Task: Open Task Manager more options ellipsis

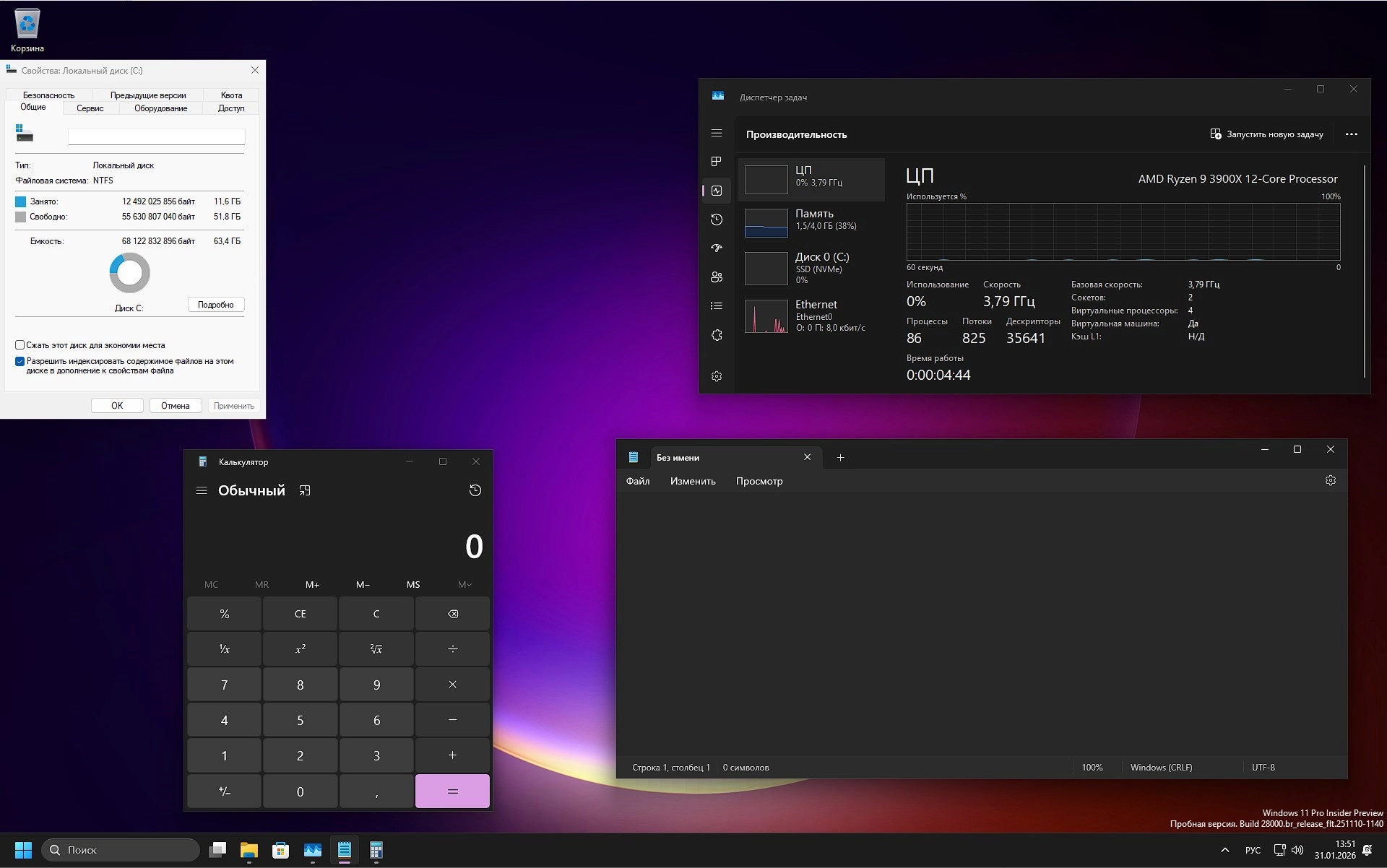Action: click(1351, 134)
